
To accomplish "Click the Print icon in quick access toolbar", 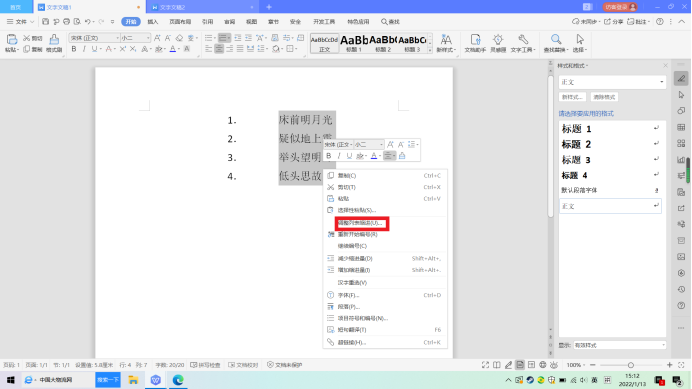I will pos(66,21).
